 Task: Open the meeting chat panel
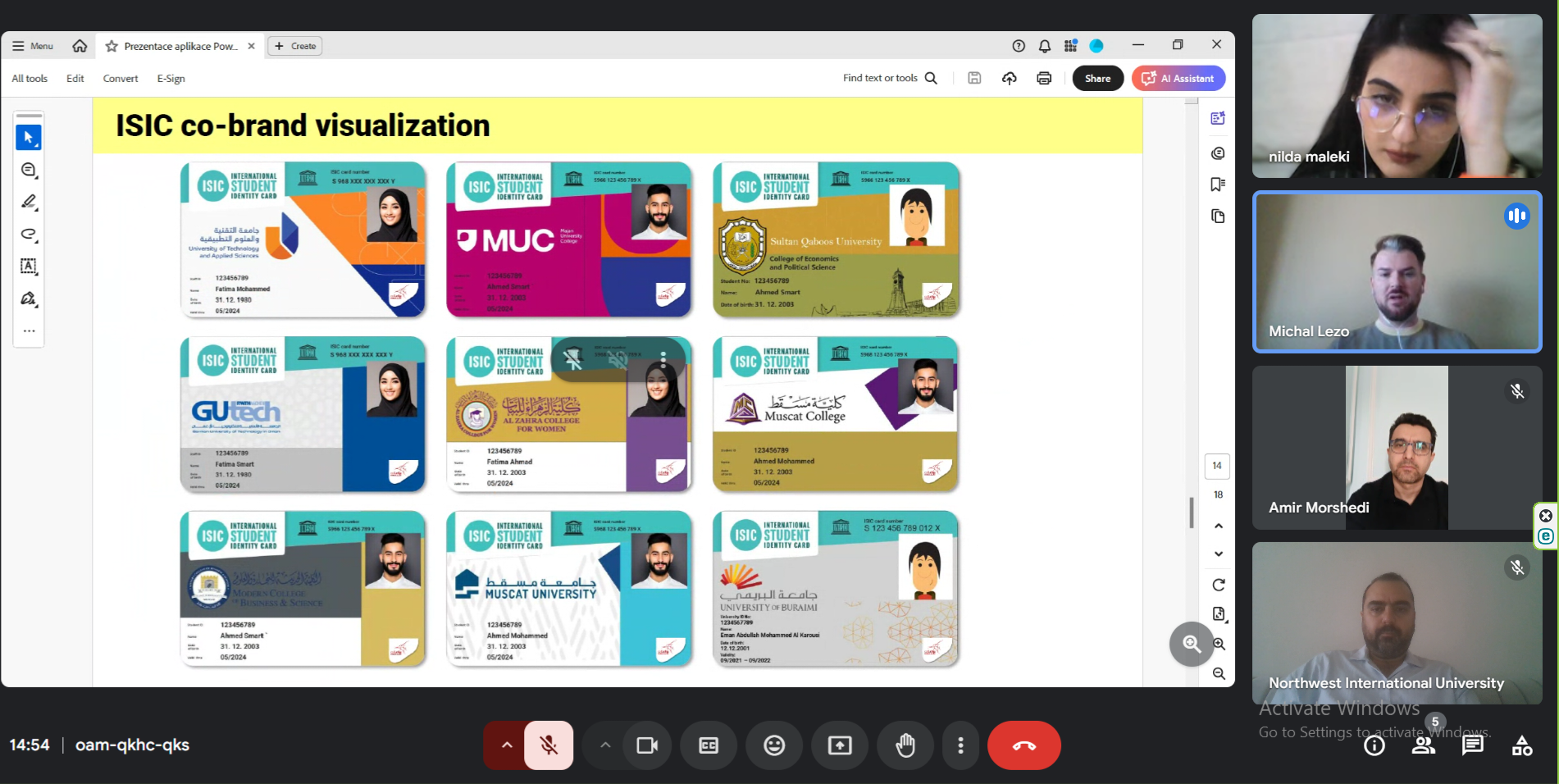click(x=1473, y=745)
